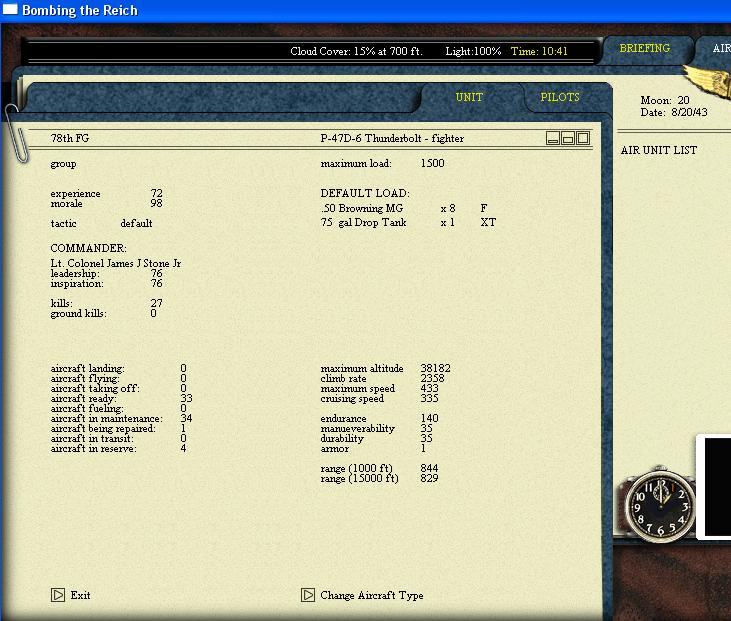Click the kills value 27

pyautogui.click(x=157, y=303)
